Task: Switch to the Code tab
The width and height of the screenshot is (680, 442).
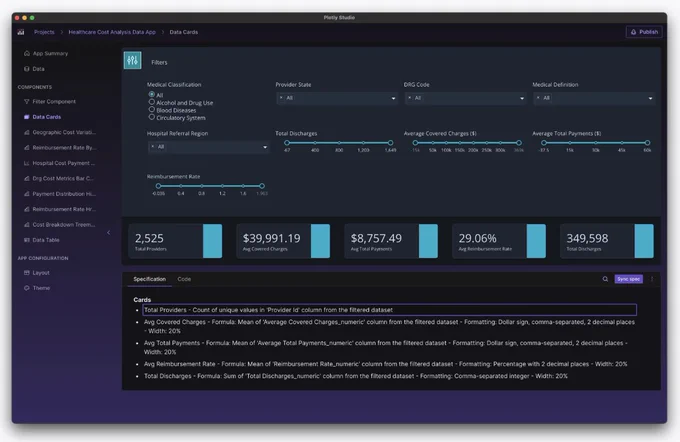Action: pyautogui.click(x=184, y=279)
